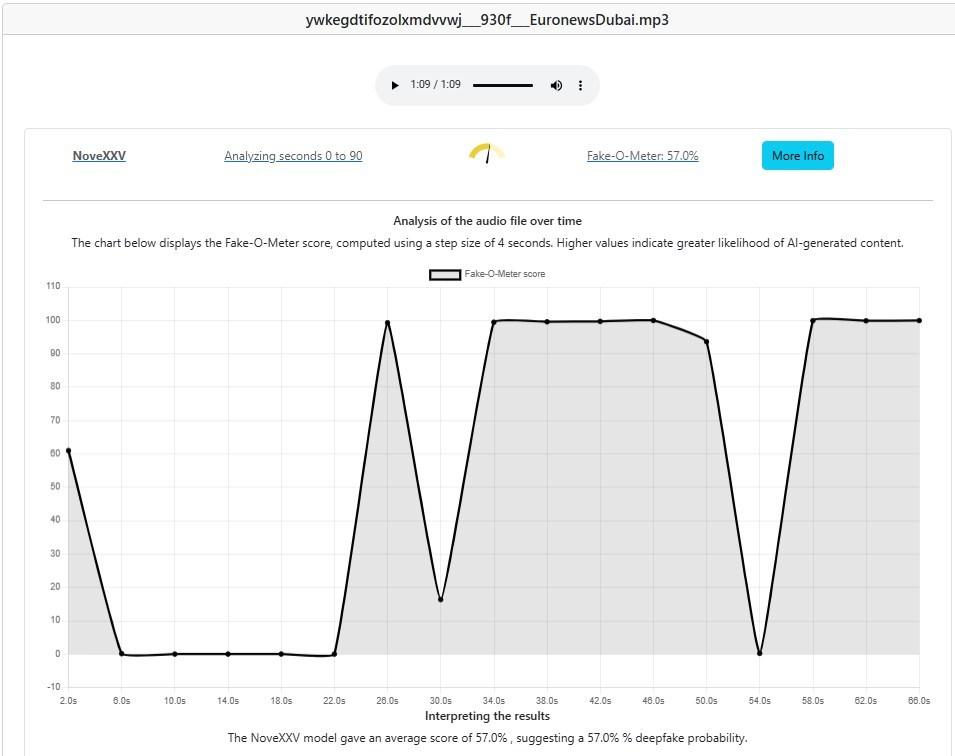Select the data point at 50.0s

click(x=706, y=342)
